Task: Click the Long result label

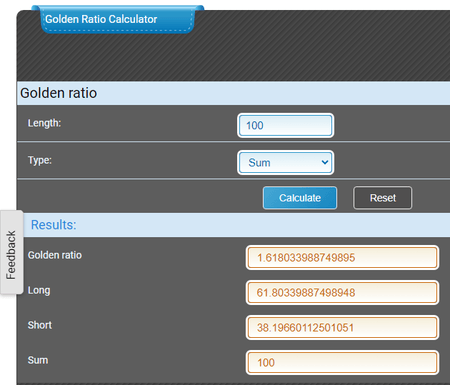Action: [39, 290]
